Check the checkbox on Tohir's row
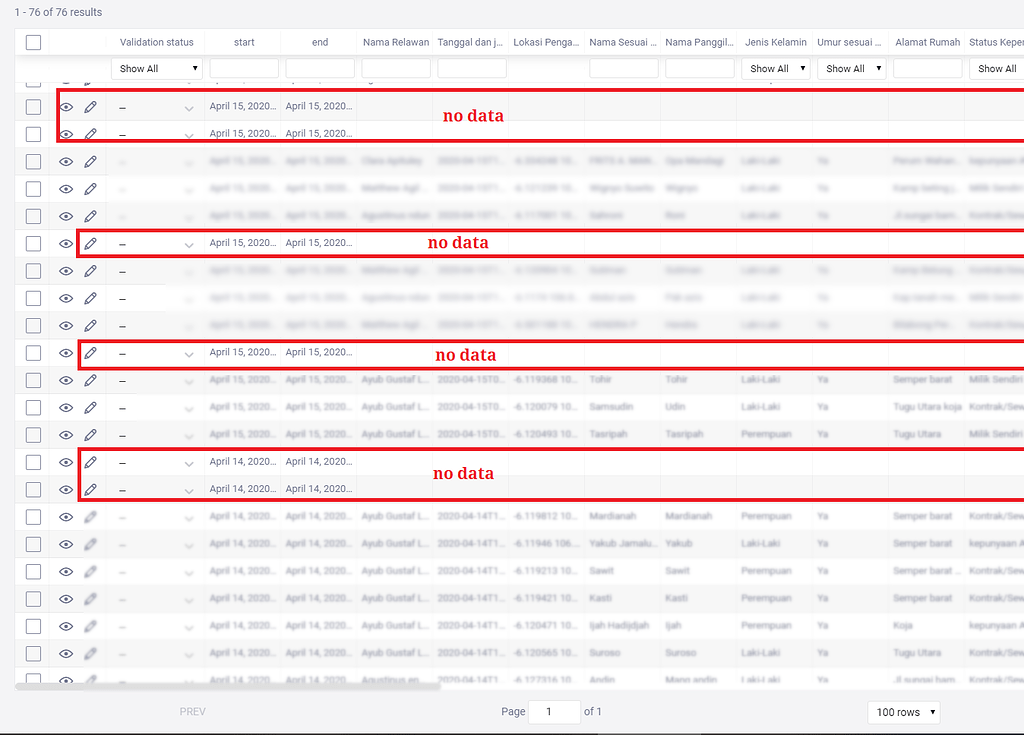This screenshot has width=1024, height=735. (x=33, y=380)
